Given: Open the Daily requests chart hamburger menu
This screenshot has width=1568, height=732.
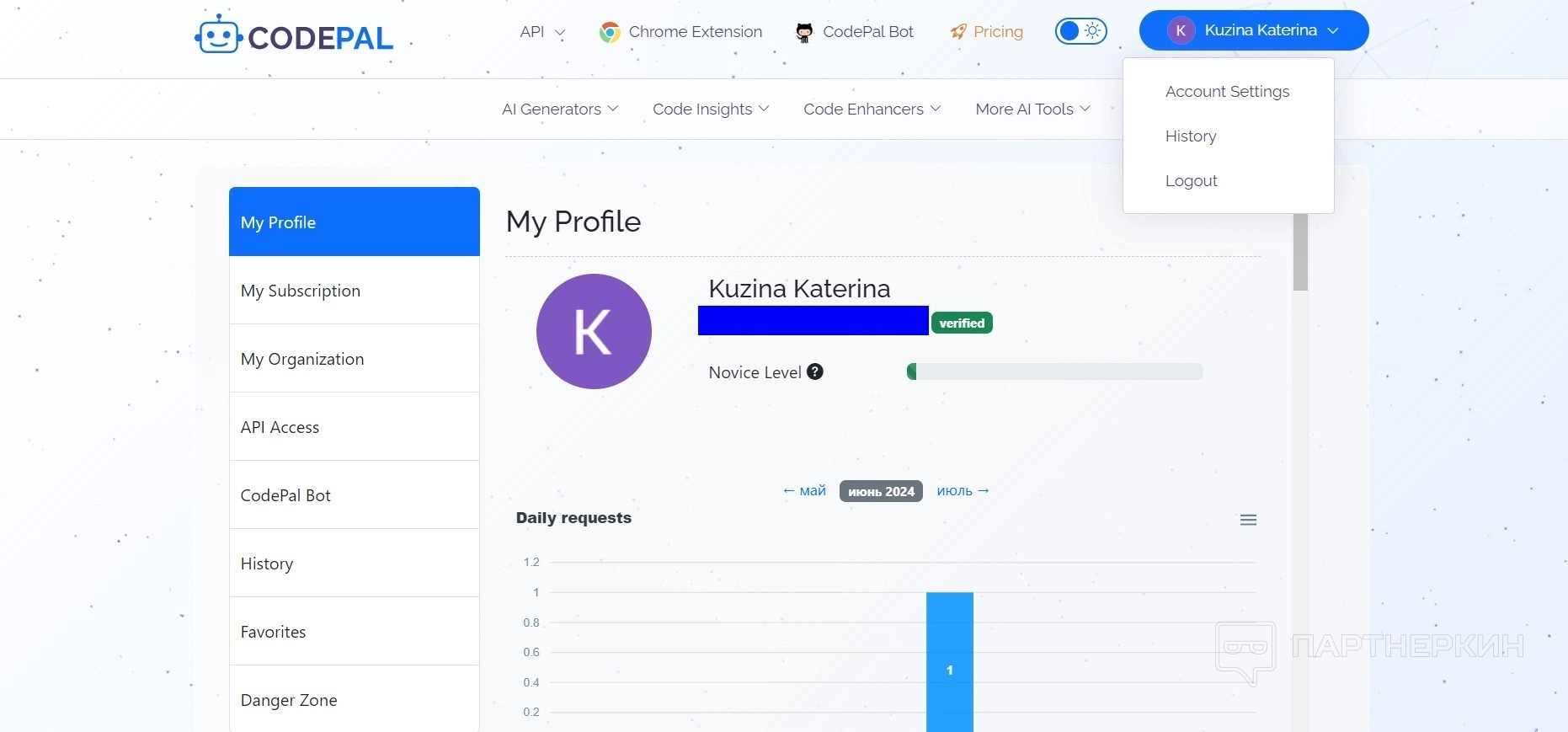Looking at the screenshot, I should pos(1248,520).
